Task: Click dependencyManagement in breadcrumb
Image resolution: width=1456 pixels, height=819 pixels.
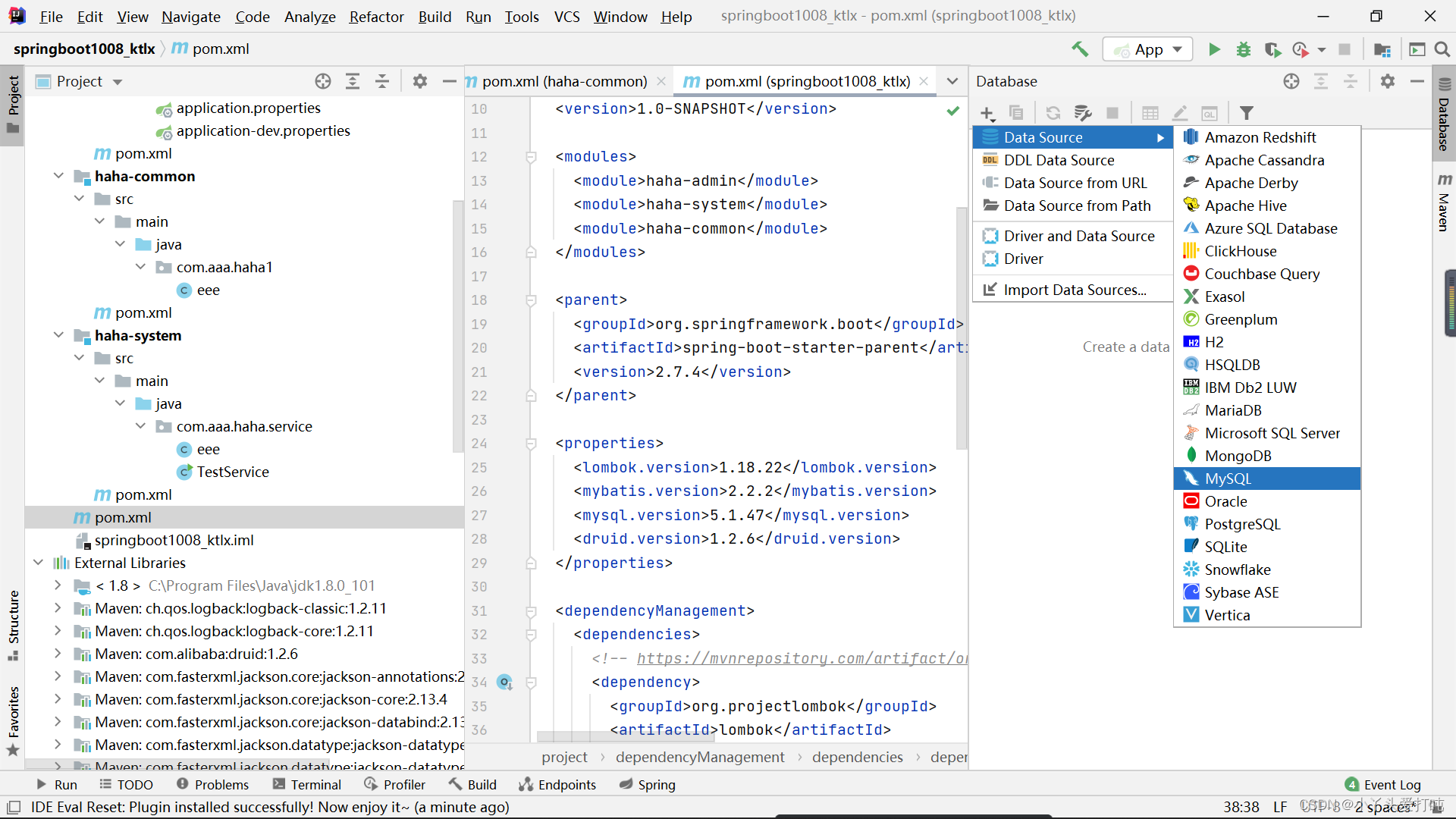Action: tap(700, 757)
